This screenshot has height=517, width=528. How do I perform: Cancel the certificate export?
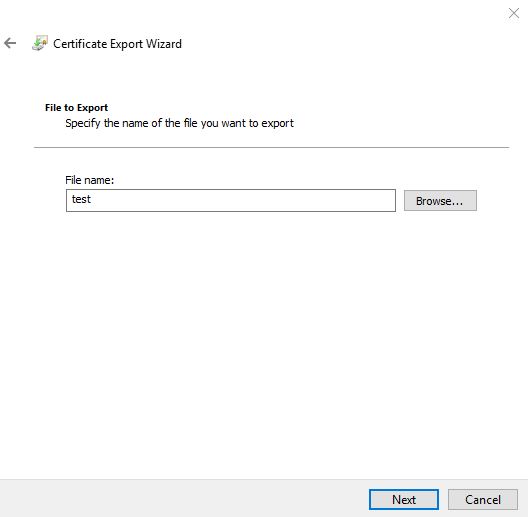[x=483, y=499]
